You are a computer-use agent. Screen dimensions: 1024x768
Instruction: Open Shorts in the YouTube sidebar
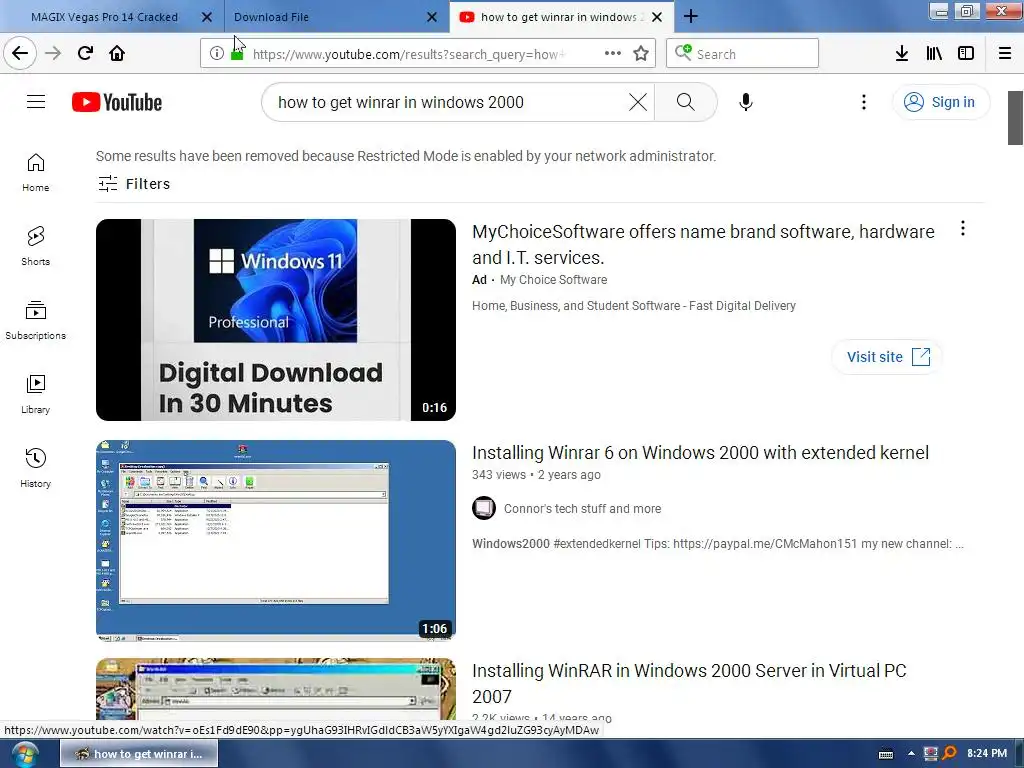point(36,247)
